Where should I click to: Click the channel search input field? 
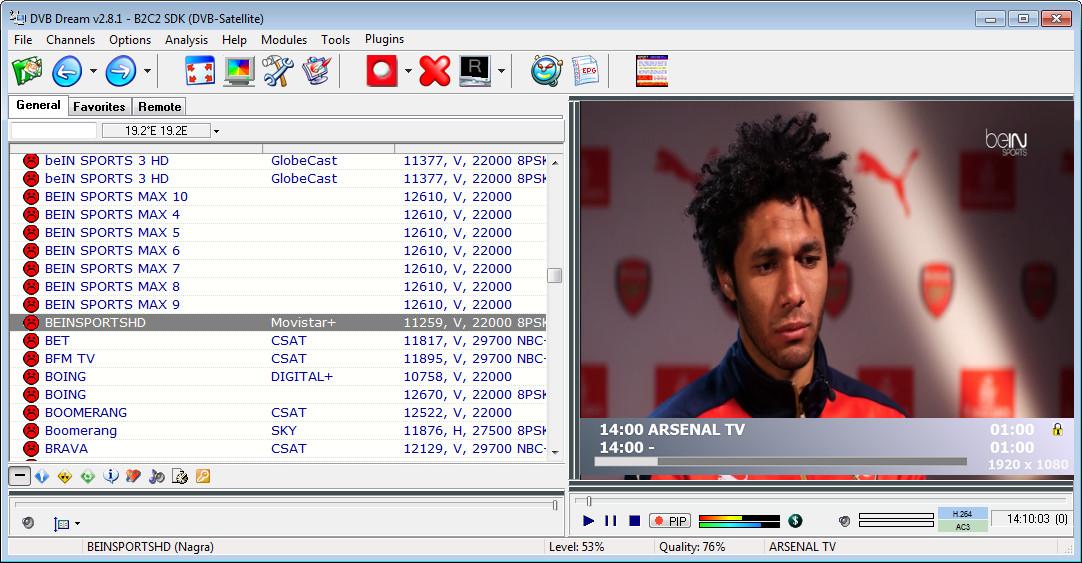[54, 130]
